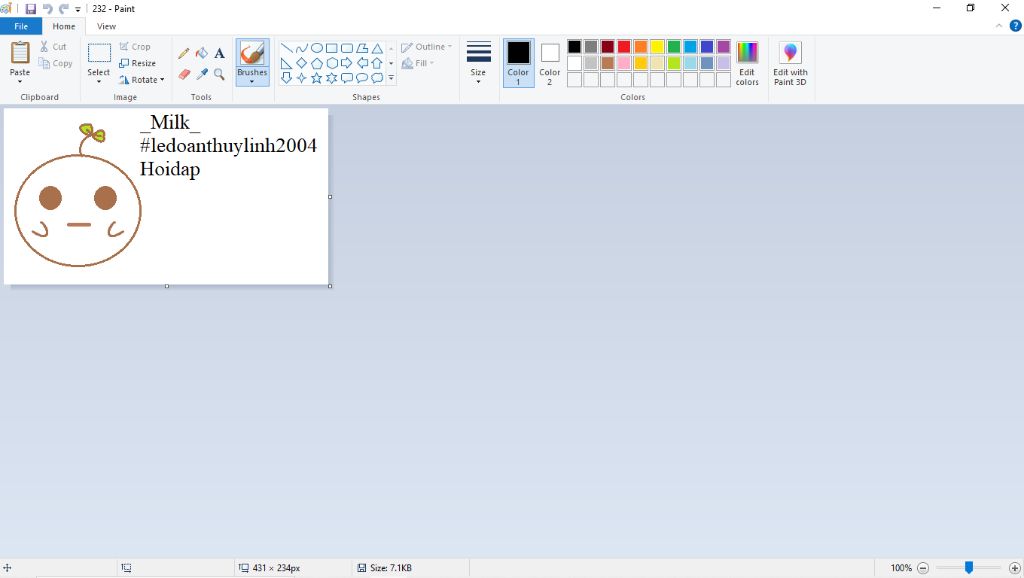The height and width of the screenshot is (578, 1024).
Task: Click the Resize button
Action: (138, 63)
